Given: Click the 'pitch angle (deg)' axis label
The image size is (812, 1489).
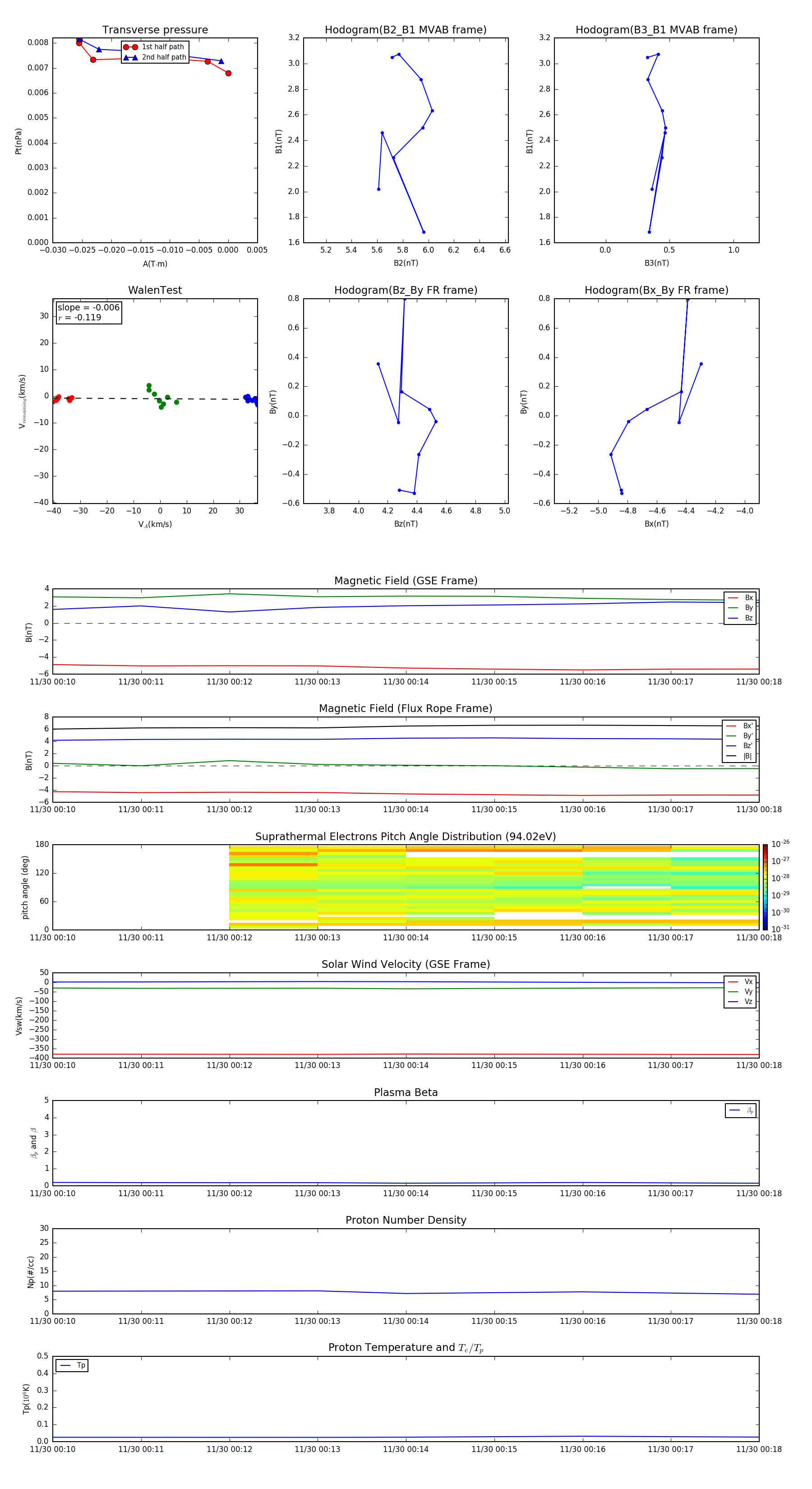Looking at the screenshot, I should 25,887.
